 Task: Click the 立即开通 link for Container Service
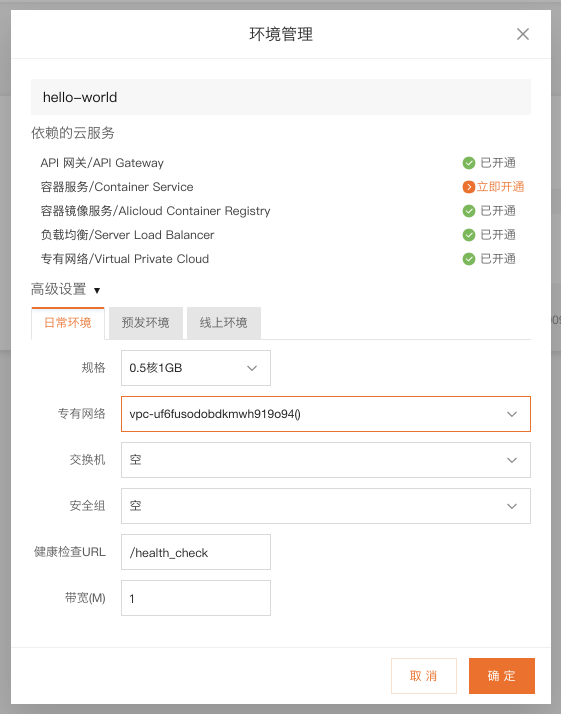[x=500, y=187]
